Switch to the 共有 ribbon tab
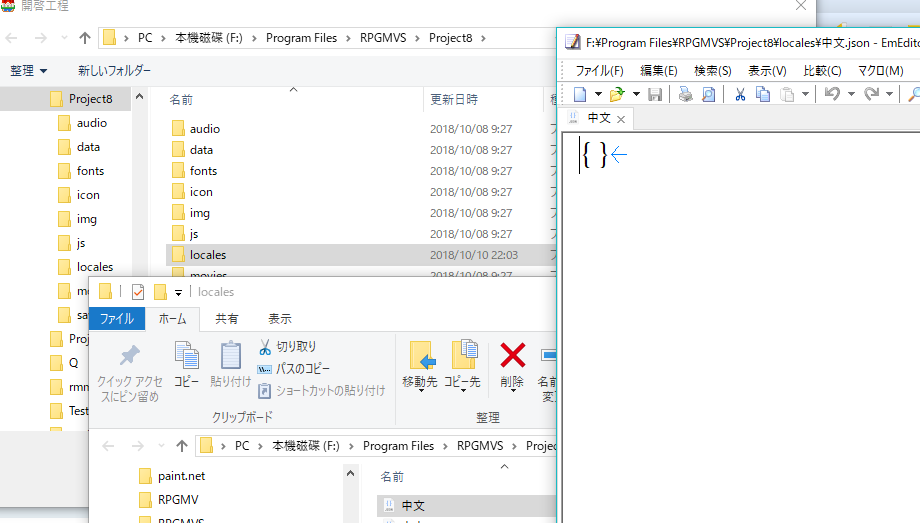 [x=226, y=319]
